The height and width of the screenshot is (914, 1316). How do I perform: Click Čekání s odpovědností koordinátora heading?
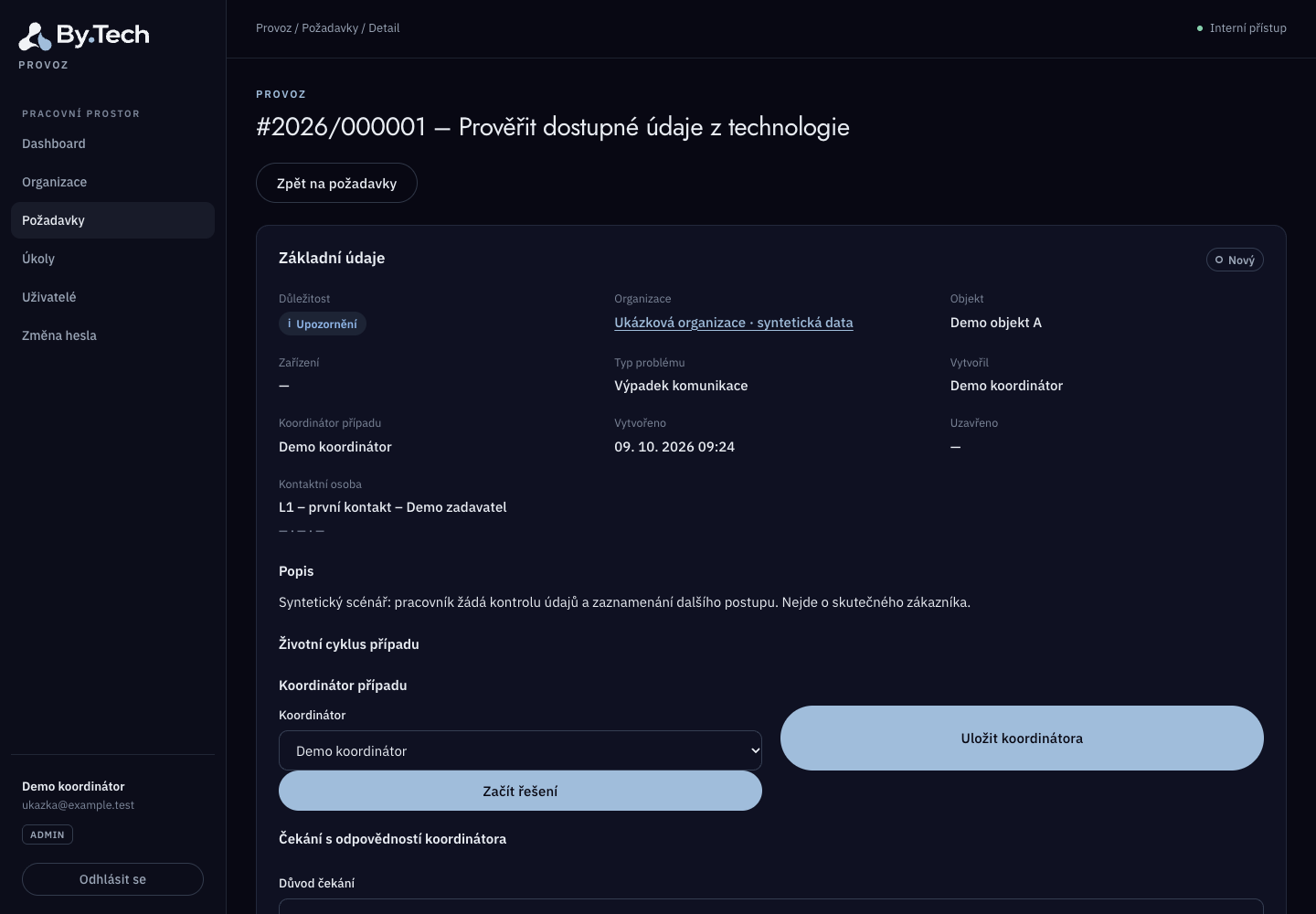(x=392, y=839)
